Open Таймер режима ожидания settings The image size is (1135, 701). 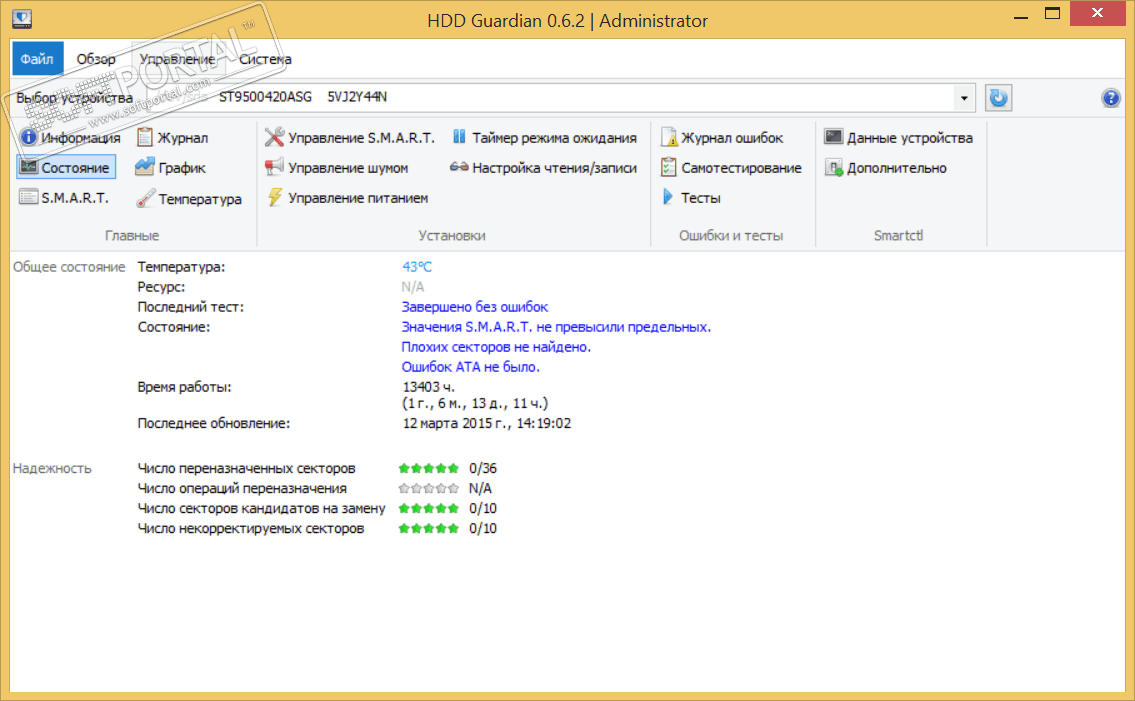click(544, 138)
